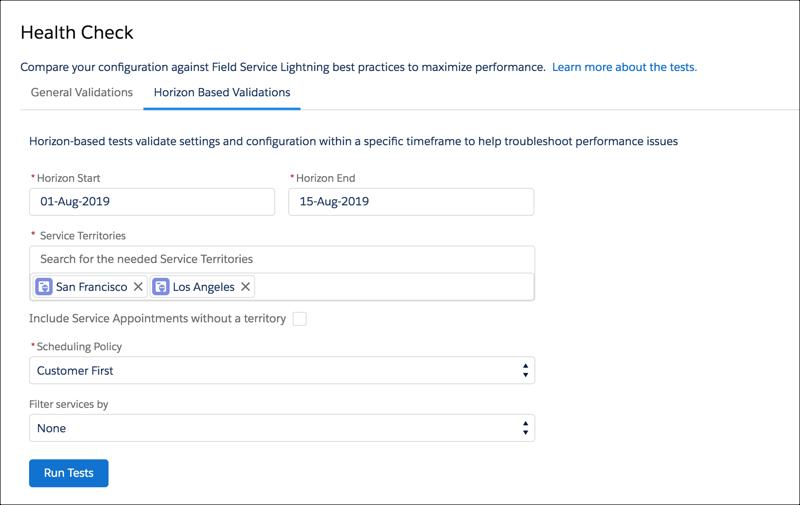The height and width of the screenshot is (505, 800).
Task: Run the health check tests
Action: 68,473
